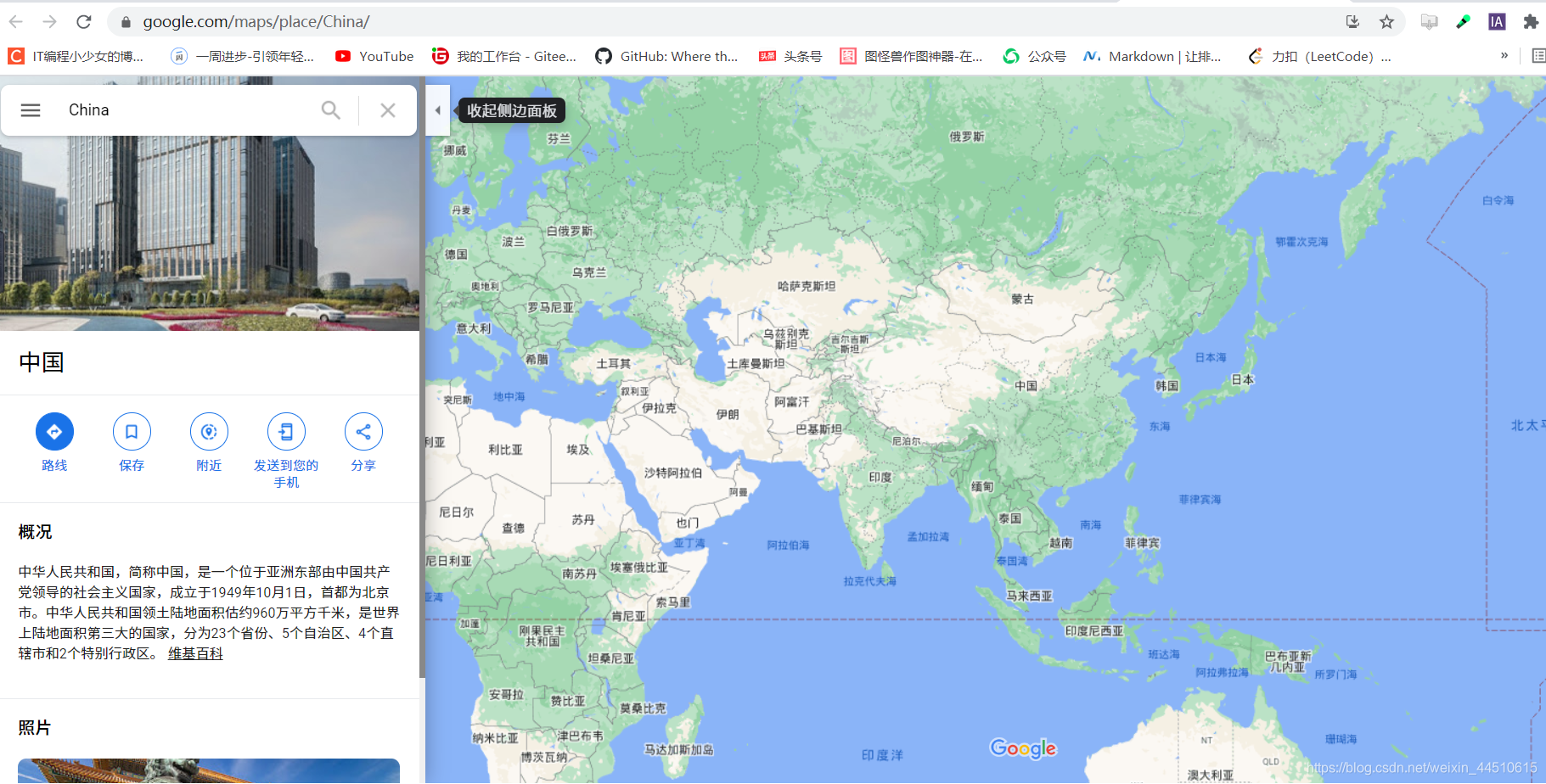This screenshot has width=1546, height=784.
Task: Open the extensions puzzle icon
Action: (1531, 22)
